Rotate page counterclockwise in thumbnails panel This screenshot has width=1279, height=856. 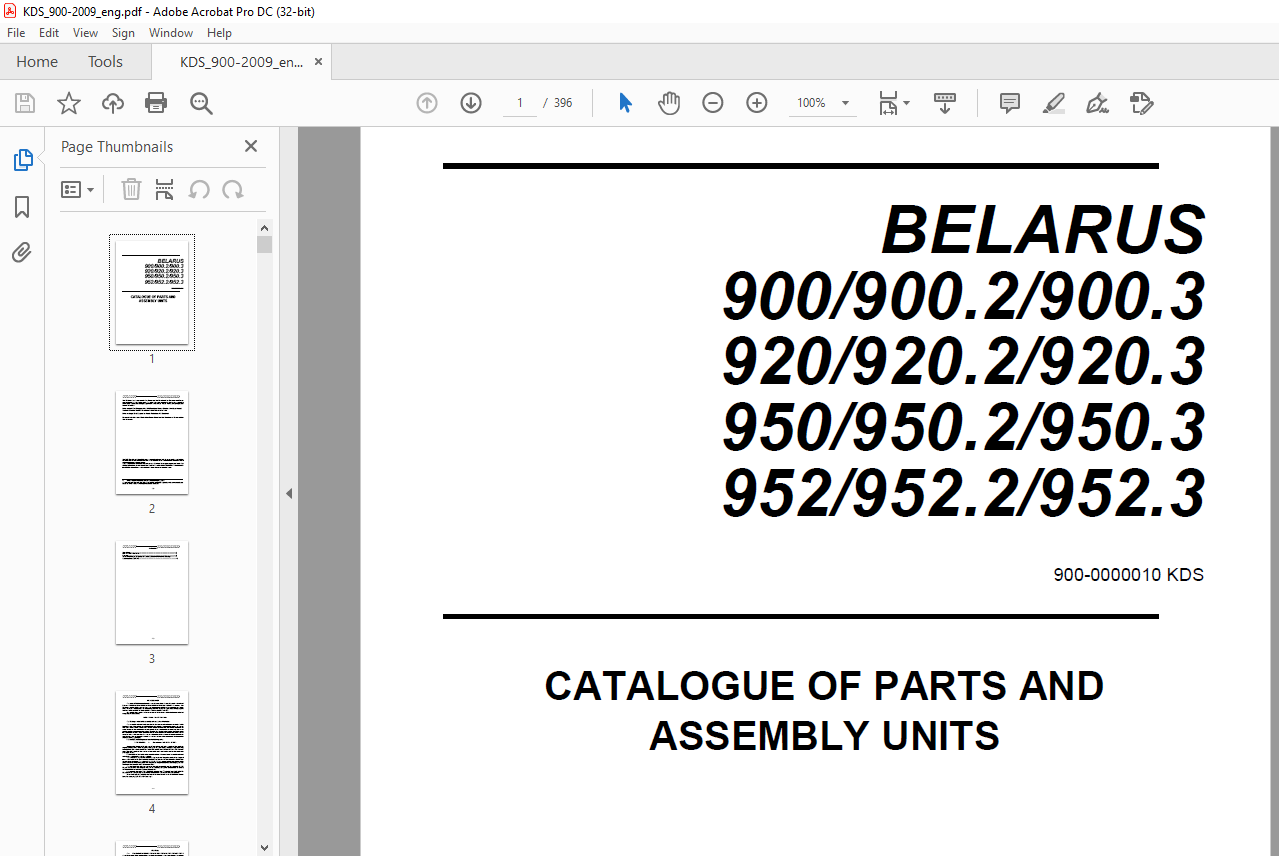pyautogui.click(x=199, y=189)
